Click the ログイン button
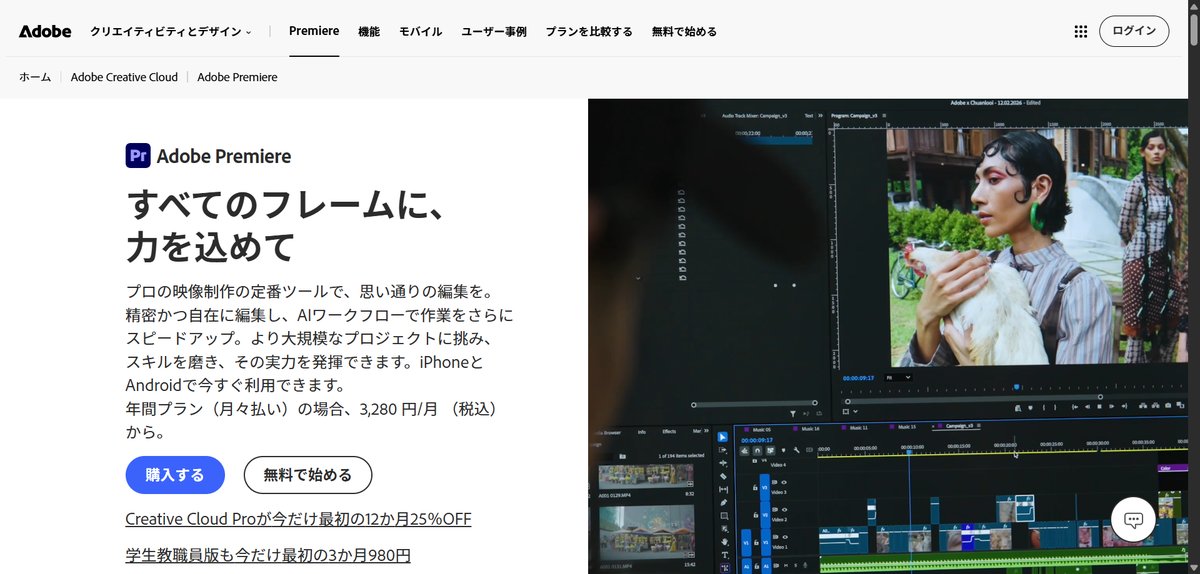The height and width of the screenshot is (574, 1200). pos(1134,31)
